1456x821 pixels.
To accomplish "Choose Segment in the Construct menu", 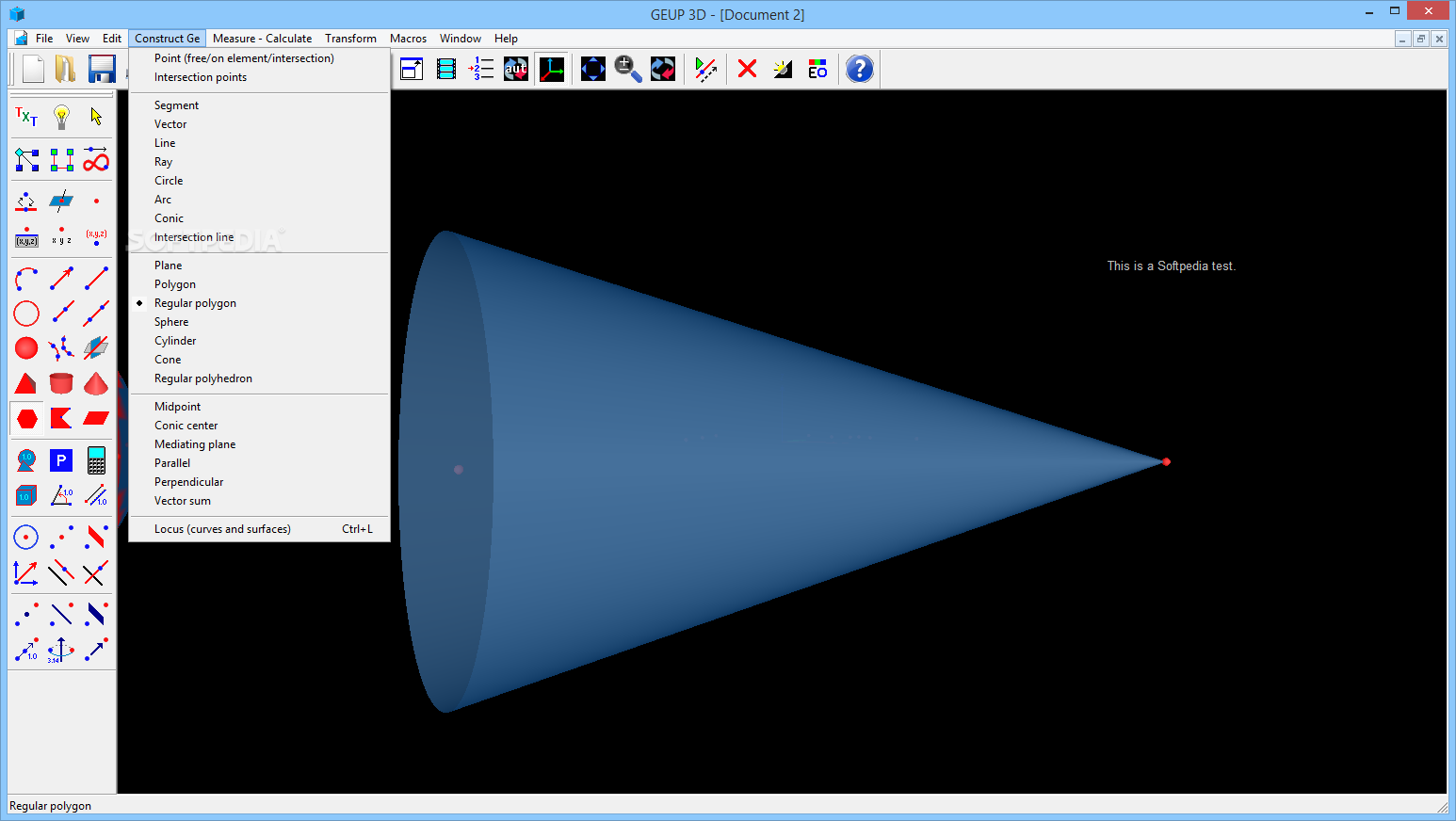I will click(x=259, y=105).
